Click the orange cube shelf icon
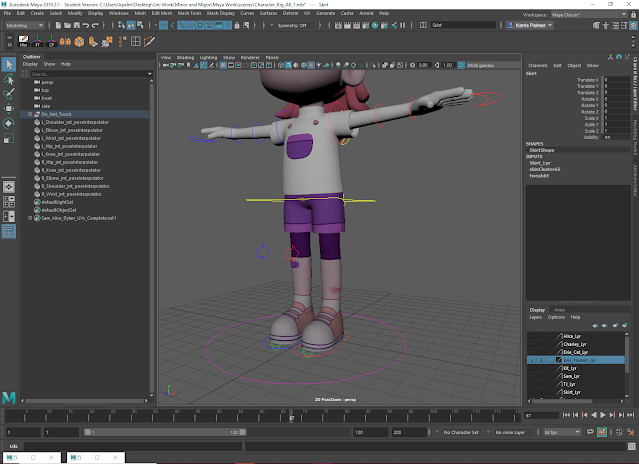 (79, 41)
